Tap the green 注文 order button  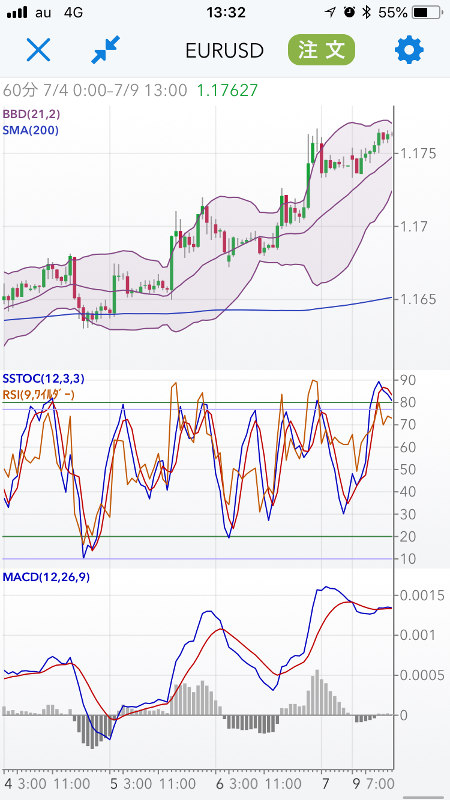click(321, 50)
